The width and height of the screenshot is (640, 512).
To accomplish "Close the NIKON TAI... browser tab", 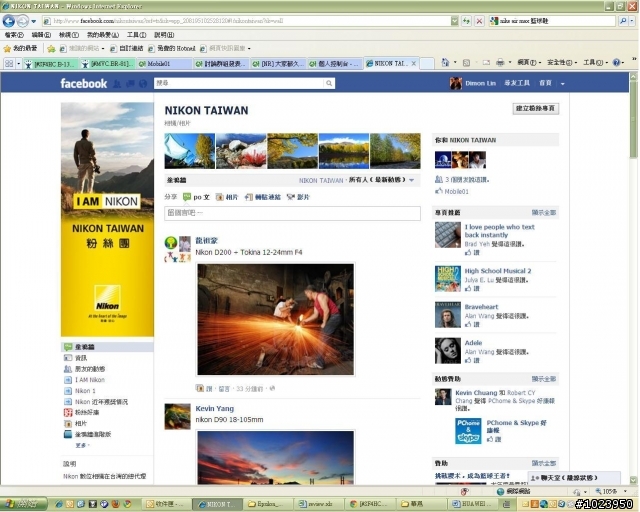I will 413,64.
